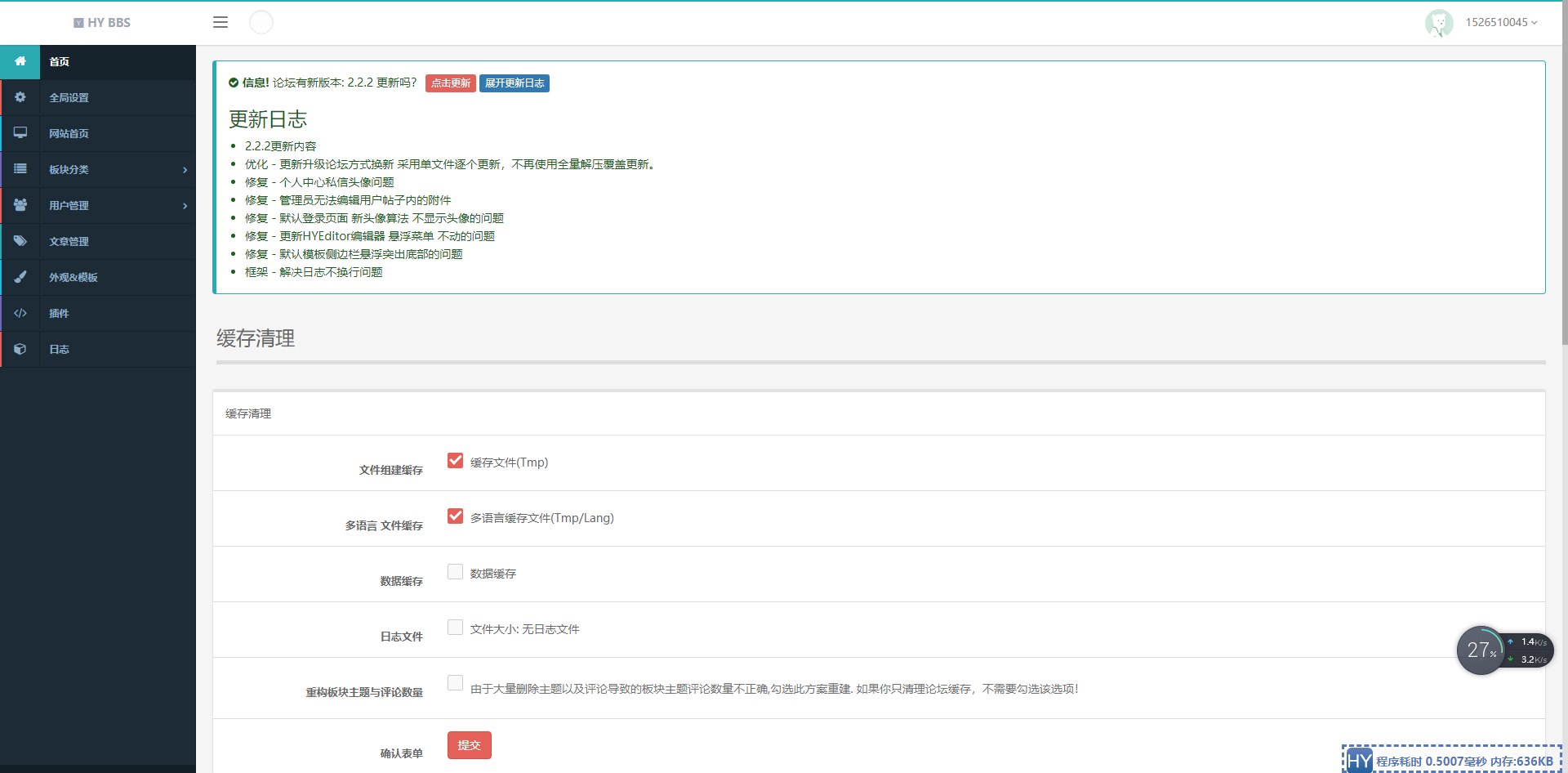Uncheck the 缓存文件(Tmp) checkbox
This screenshot has width=1568, height=773.
(x=456, y=461)
